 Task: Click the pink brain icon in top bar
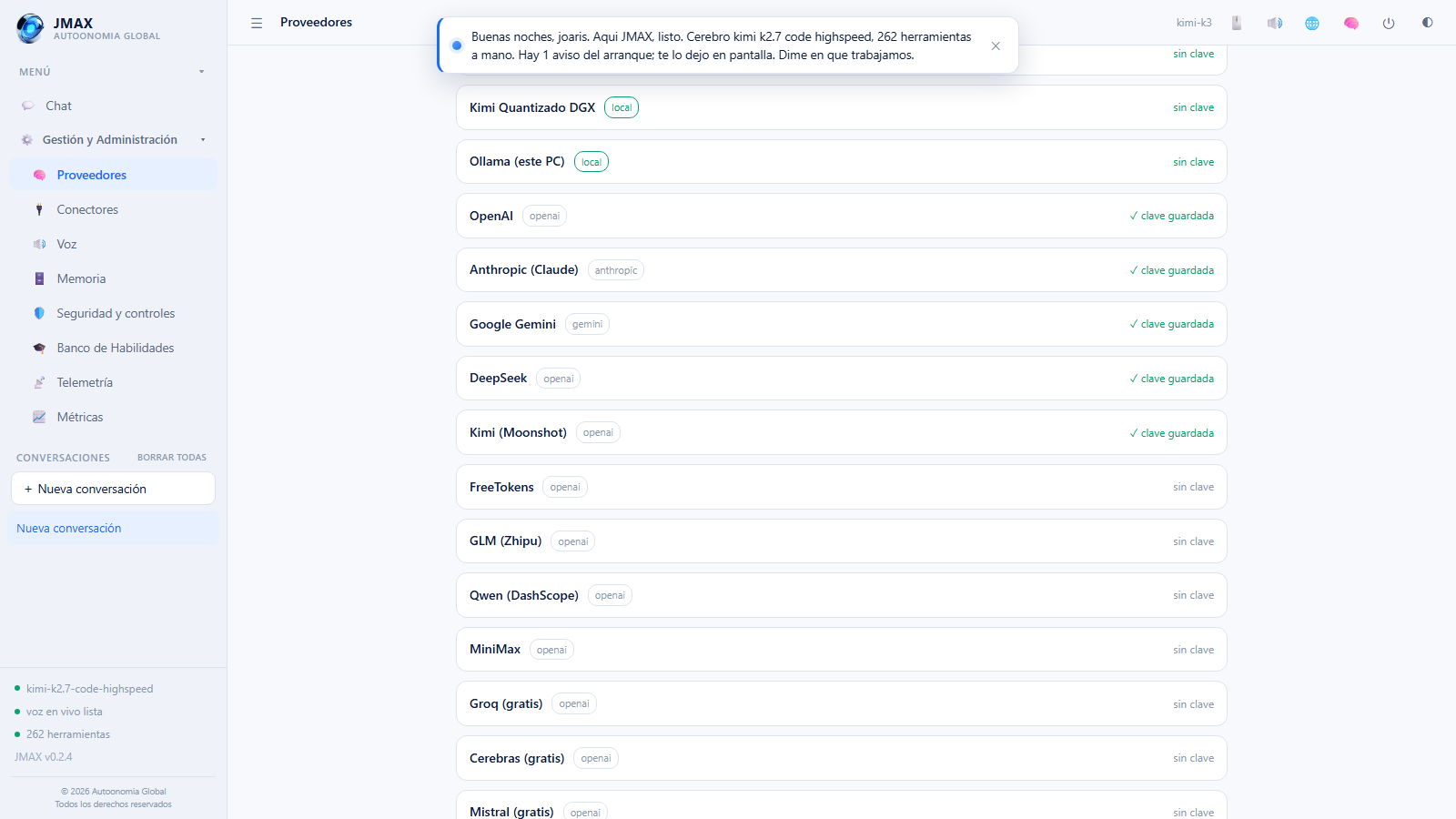(1351, 23)
